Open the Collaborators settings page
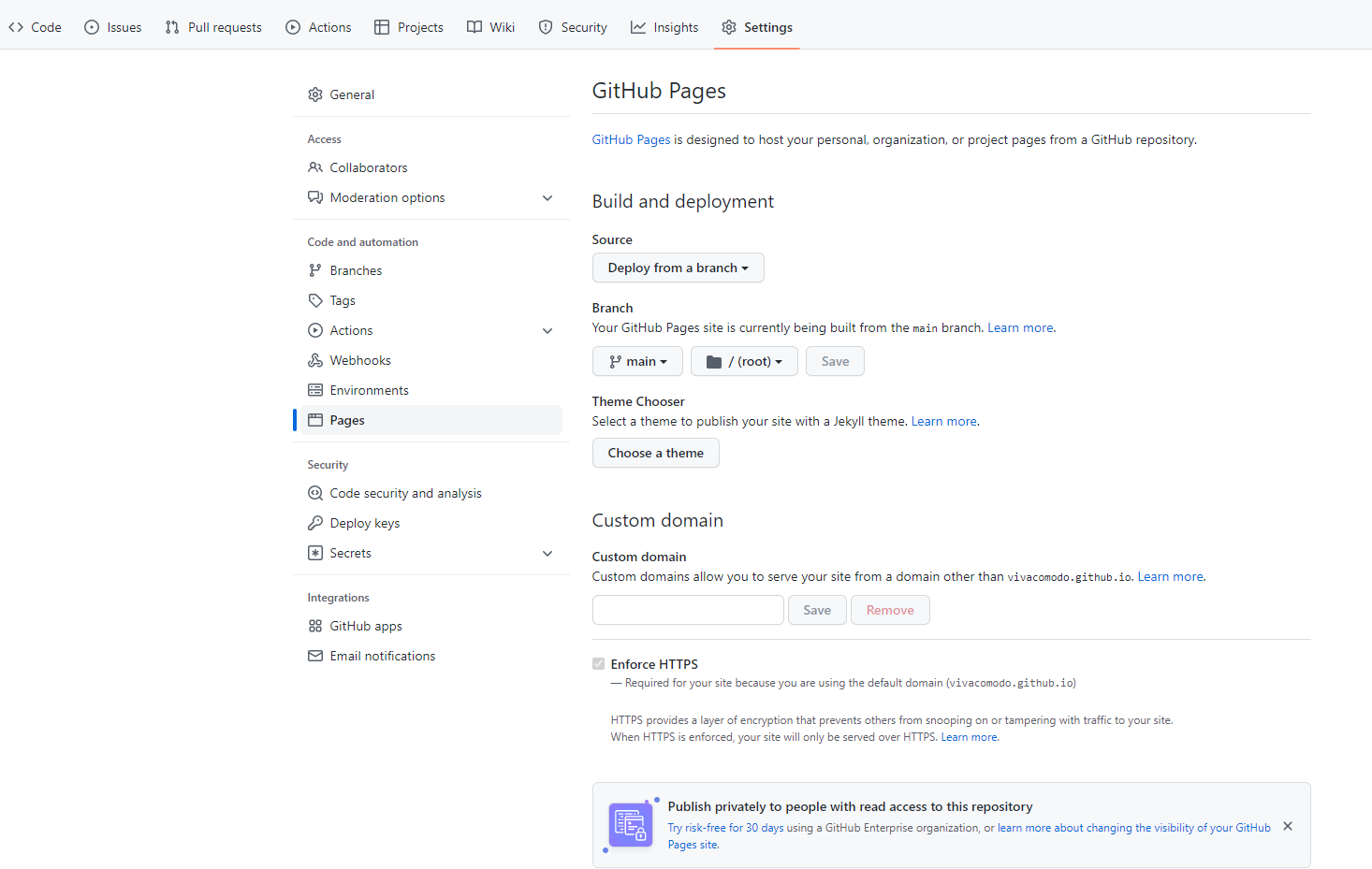The width and height of the screenshot is (1372, 869). click(x=431, y=167)
